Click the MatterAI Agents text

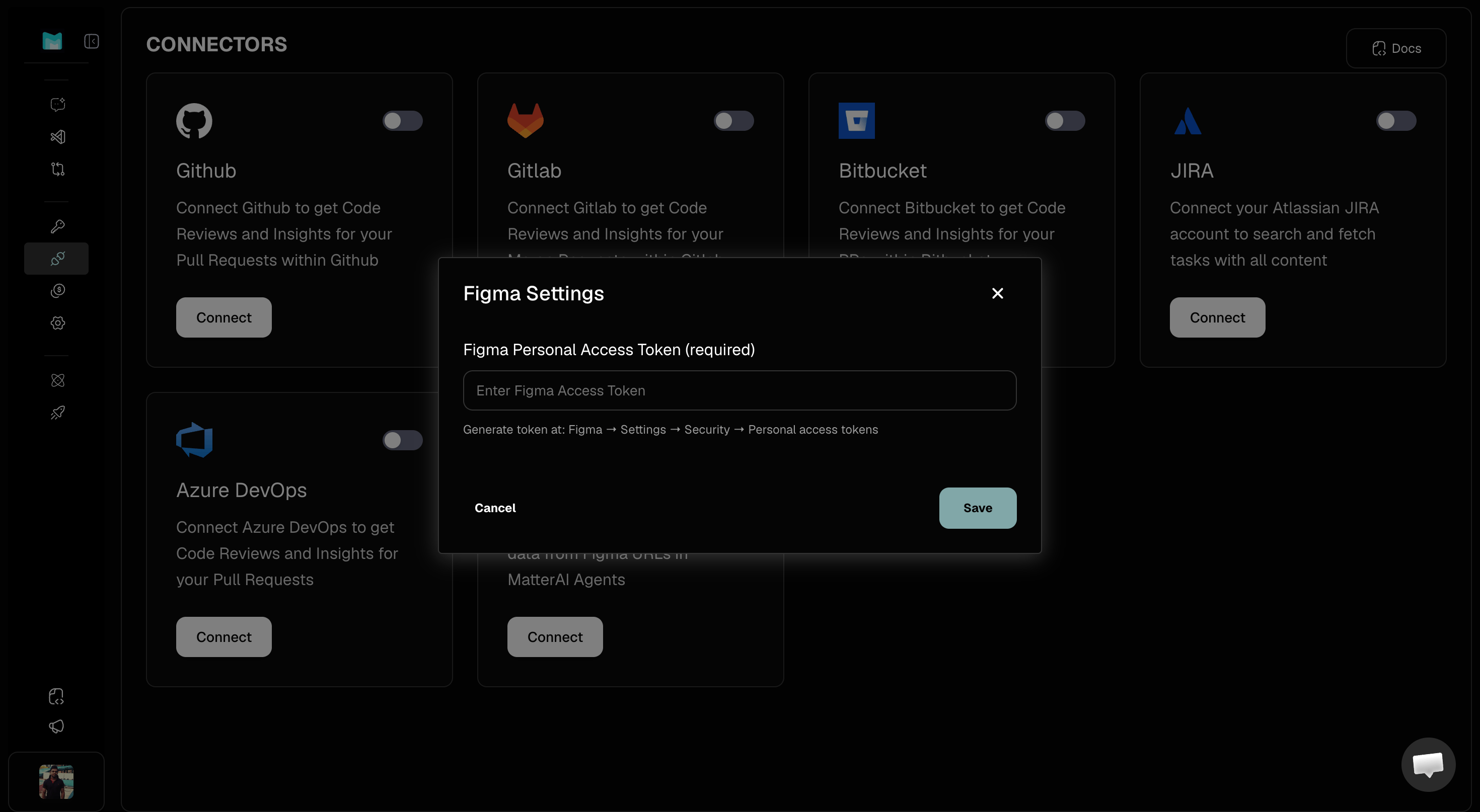[x=566, y=580]
